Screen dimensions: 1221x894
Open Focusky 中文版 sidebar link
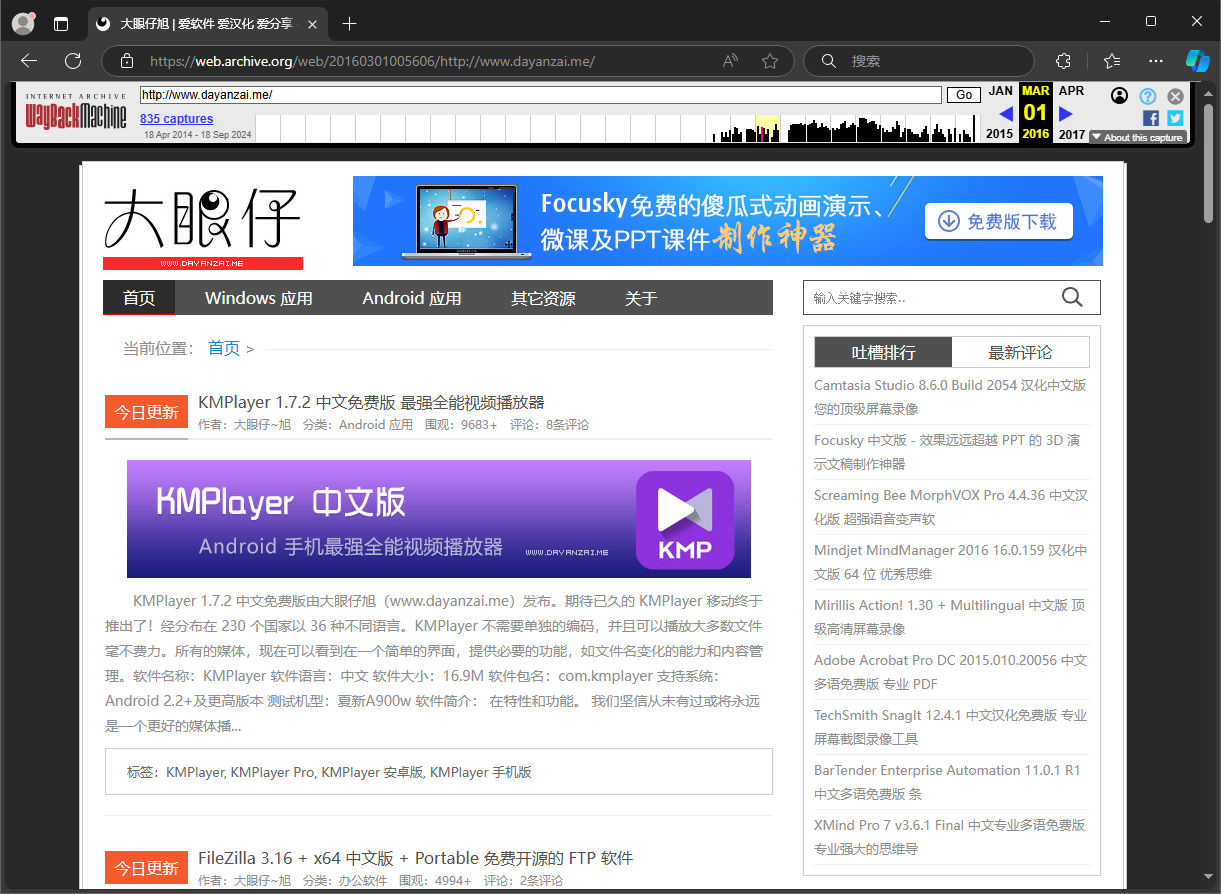947,452
